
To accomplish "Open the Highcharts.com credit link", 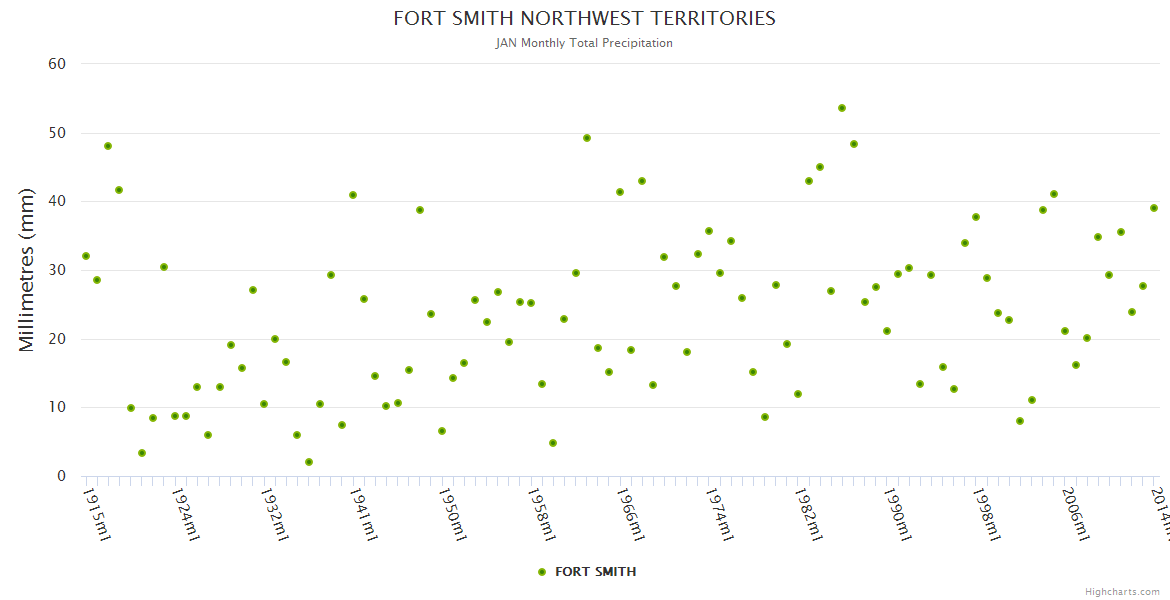I will pyautogui.click(x=1122, y=591).
